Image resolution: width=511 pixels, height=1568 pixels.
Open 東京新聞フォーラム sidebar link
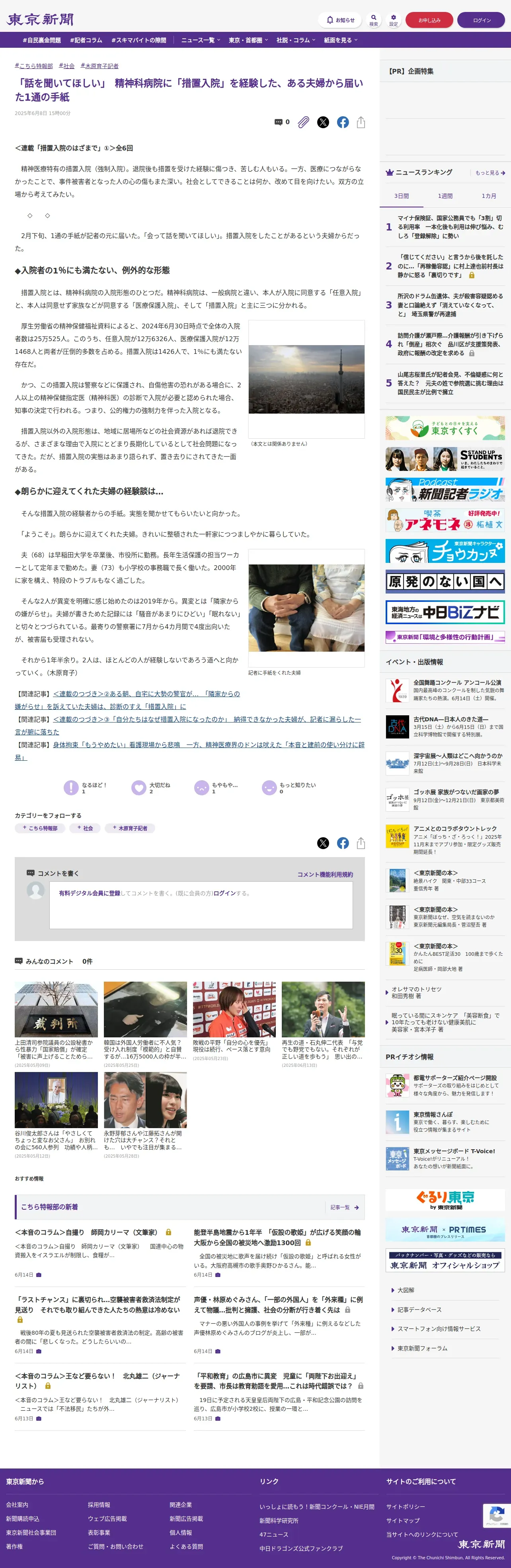422,1348
